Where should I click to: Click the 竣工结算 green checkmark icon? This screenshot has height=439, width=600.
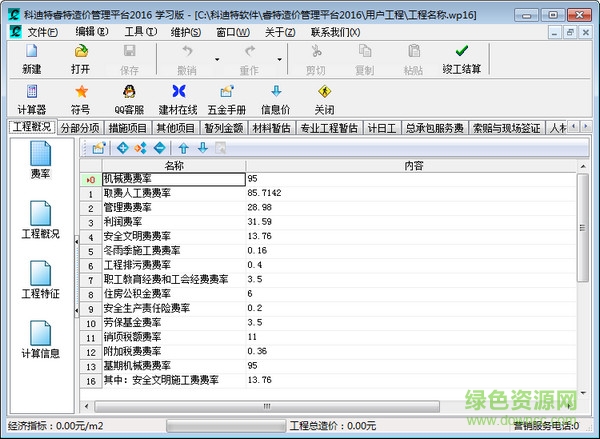click(461, 51)
